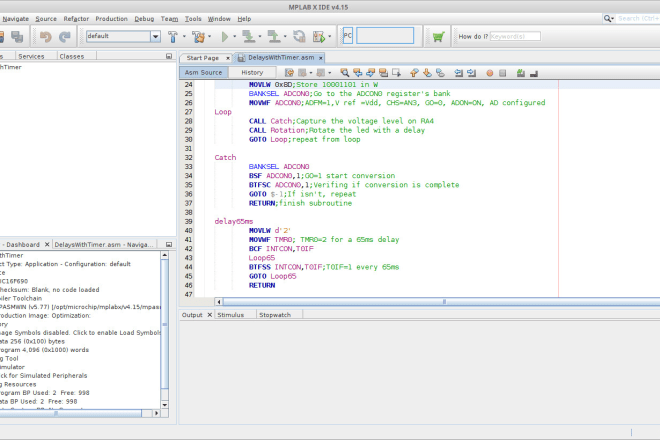
Task: Expand Debug Project dropdown arrow
Action: [330, 37]
